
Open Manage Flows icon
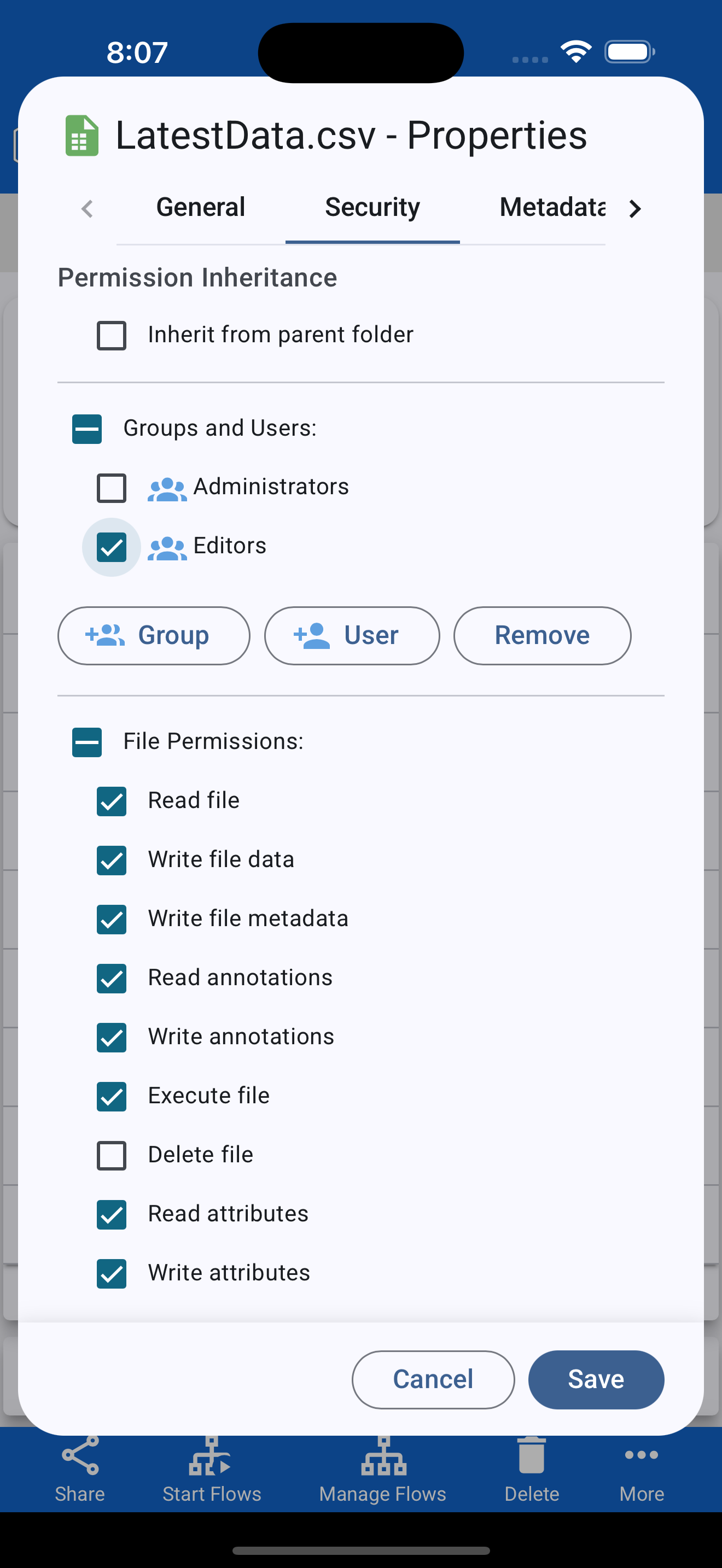click(x=383, y=1456)
